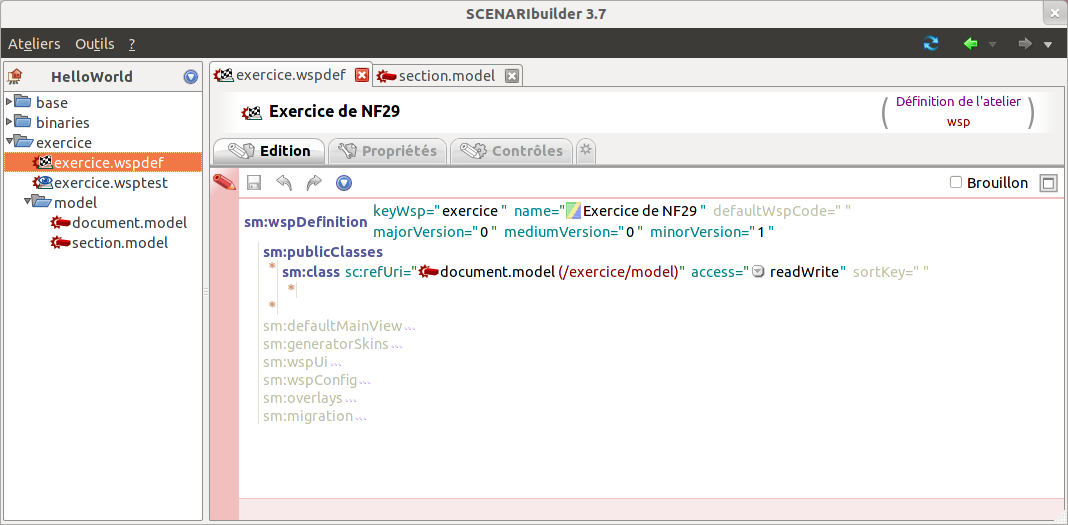The image size is (1068, 525).
Task: Close the section.model tab
Action: point(512,76)
